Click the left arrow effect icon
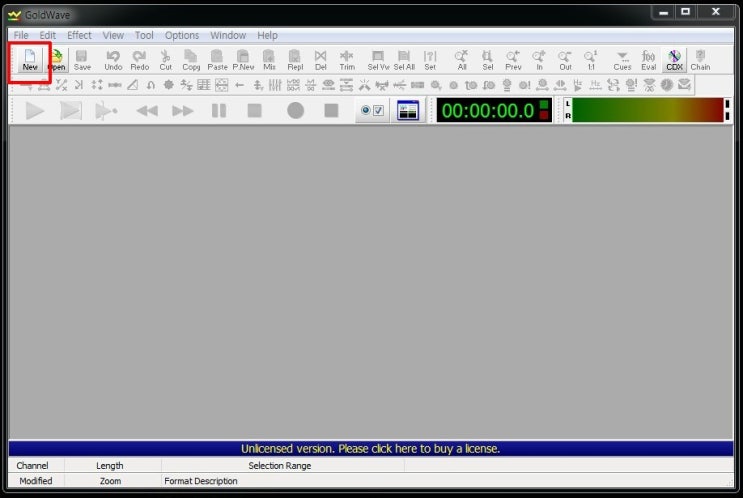 point(239,85)
